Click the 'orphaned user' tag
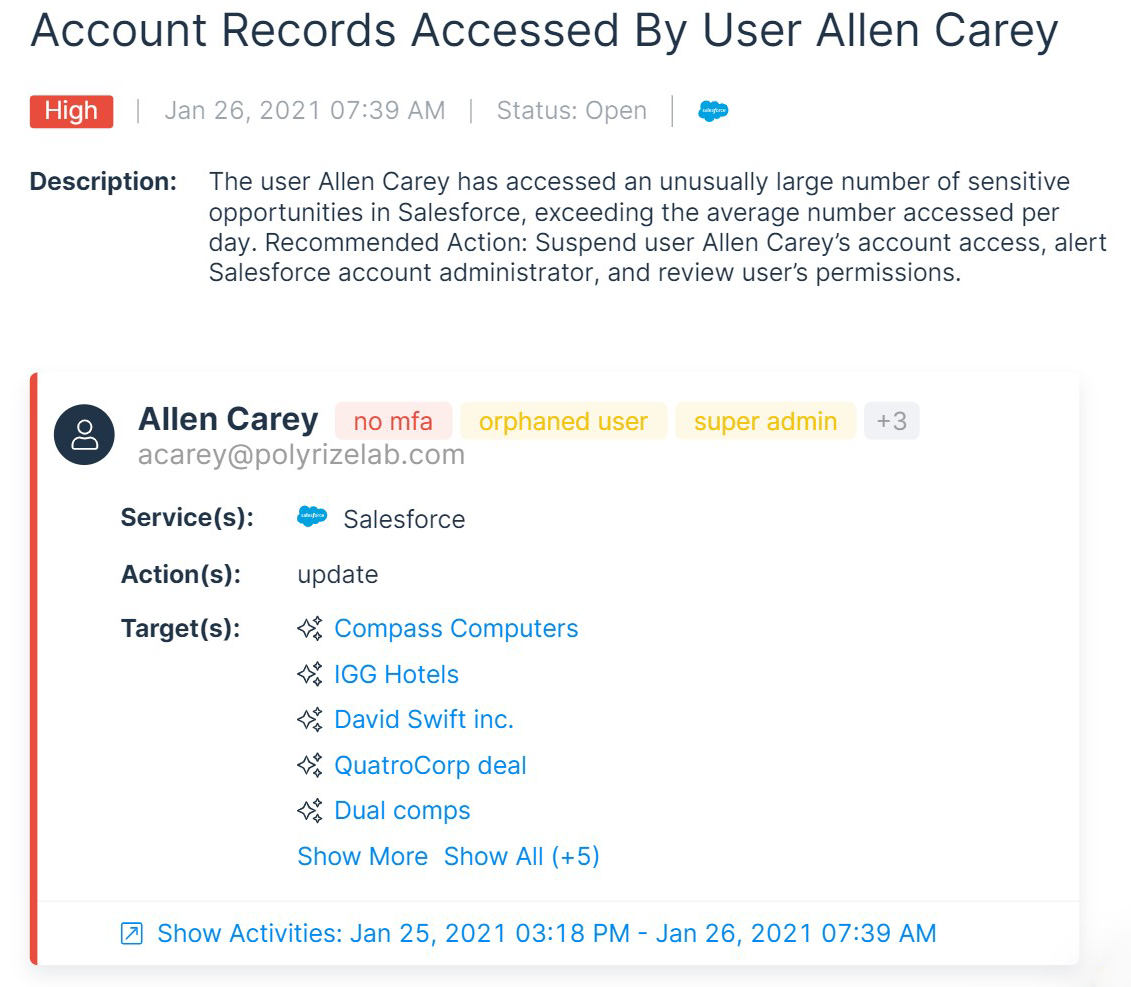Image resolution: width=1131 pixels, height=987 pixels. pyautogui.click(x=563, y=421)
